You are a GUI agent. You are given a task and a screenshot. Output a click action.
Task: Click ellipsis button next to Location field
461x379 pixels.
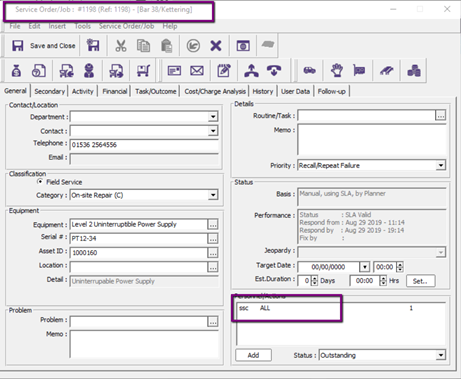click(x=213, y=267)
